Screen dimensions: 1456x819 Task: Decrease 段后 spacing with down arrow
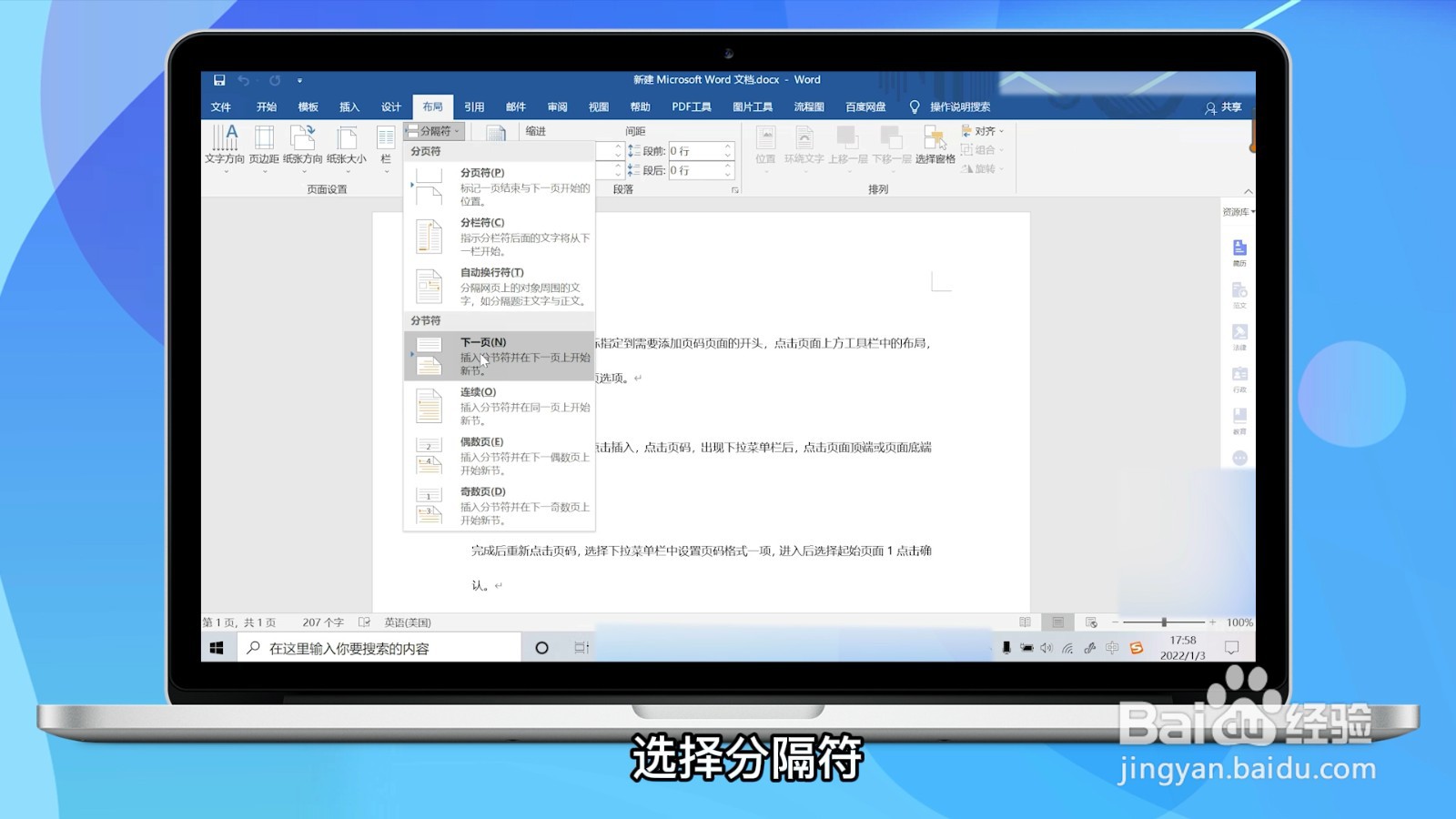coord(728,175)
